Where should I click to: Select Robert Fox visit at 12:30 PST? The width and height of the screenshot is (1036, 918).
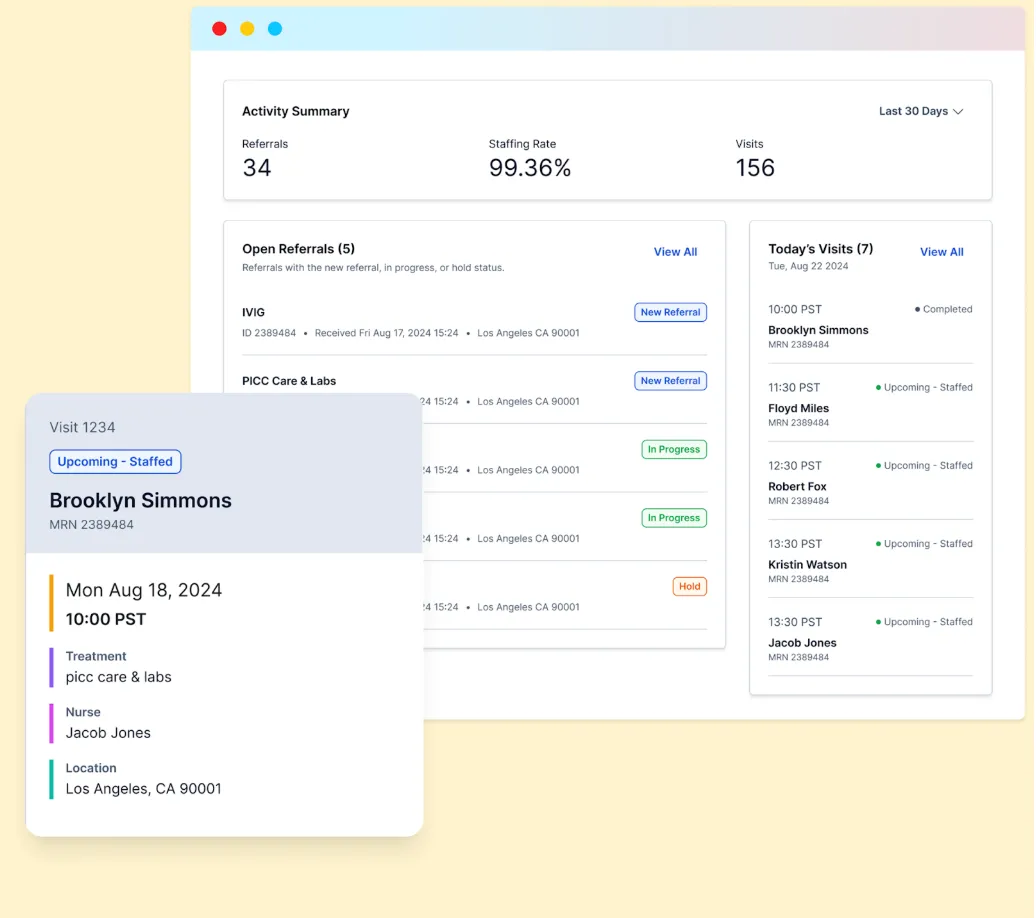pos(870,482)
